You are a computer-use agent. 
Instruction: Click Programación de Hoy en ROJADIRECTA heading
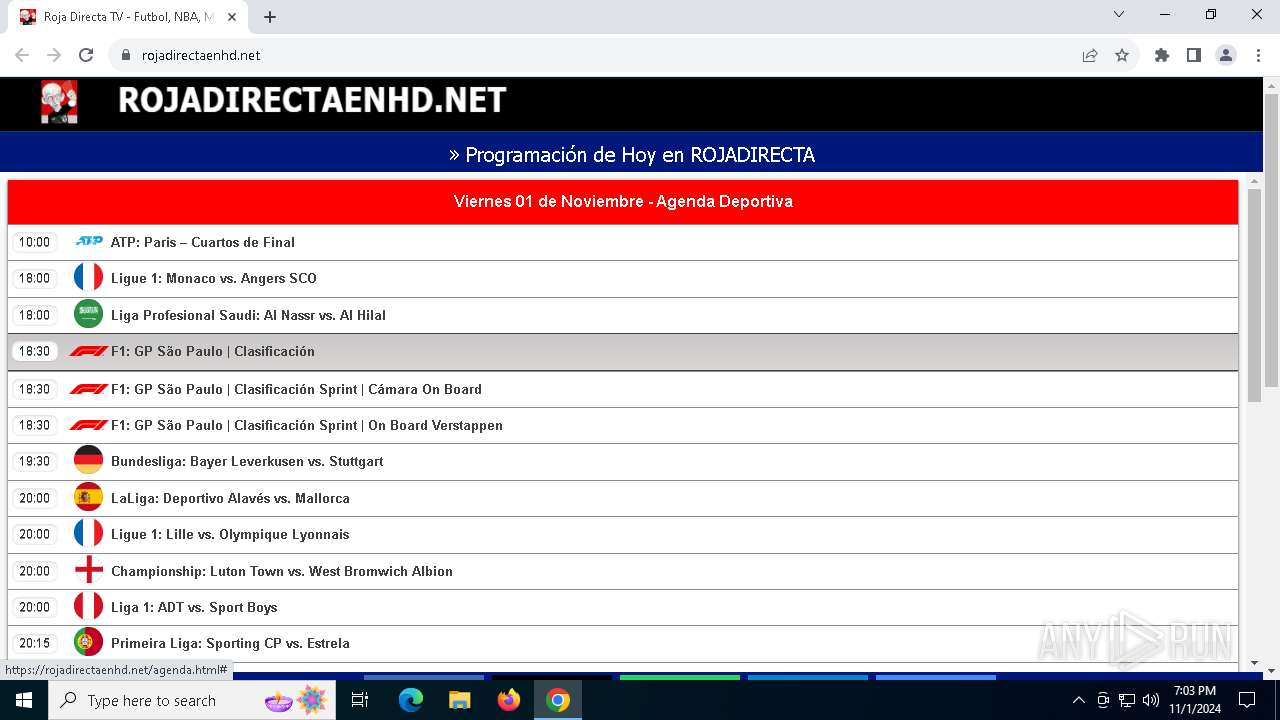coord(632,155)
